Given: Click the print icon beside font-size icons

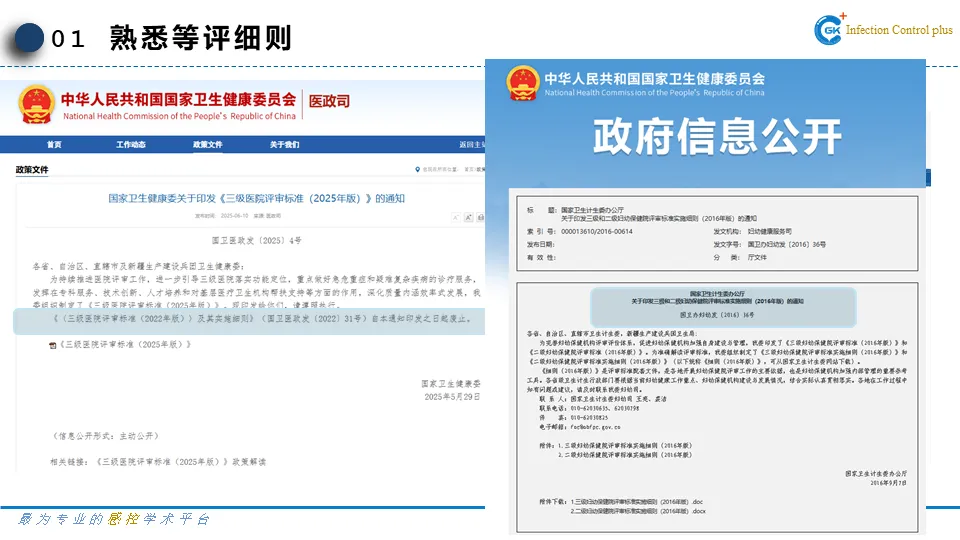Looking at the screenshot, I should [x=481, y=217].
